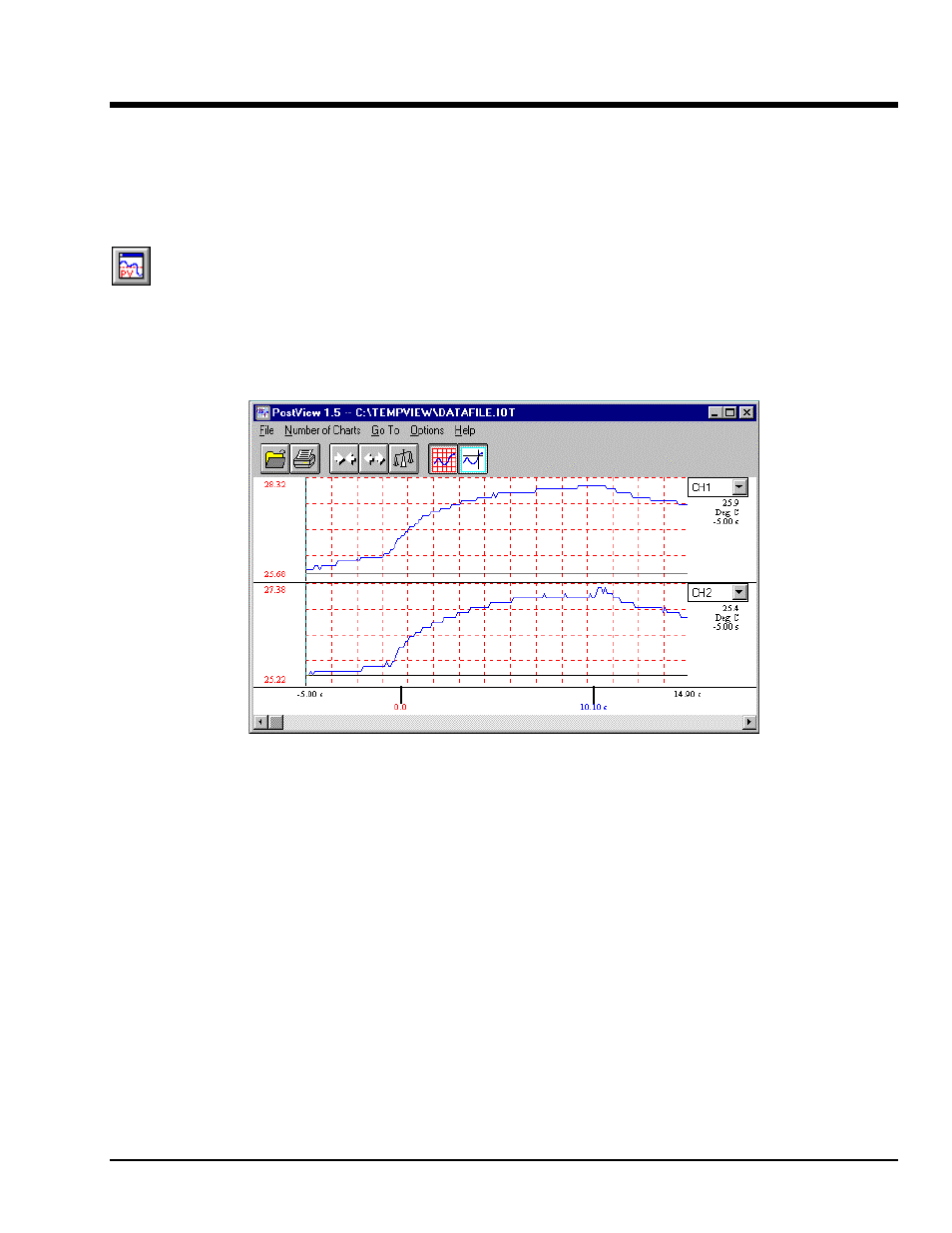Click the scrollbar left arrow
The height and width of the screenshot is (1233, 952).
[260, 723]
